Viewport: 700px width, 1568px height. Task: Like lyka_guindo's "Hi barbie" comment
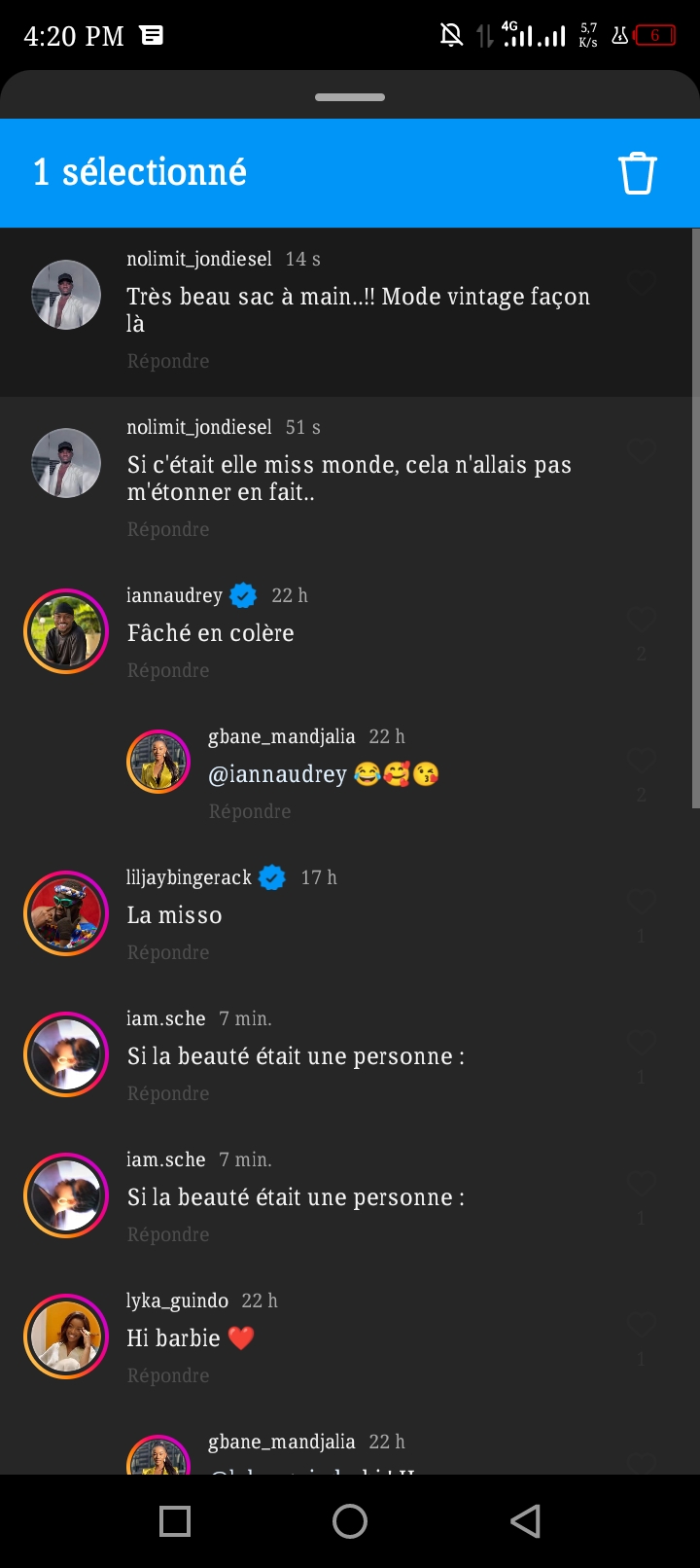(x=641, y=1325)
